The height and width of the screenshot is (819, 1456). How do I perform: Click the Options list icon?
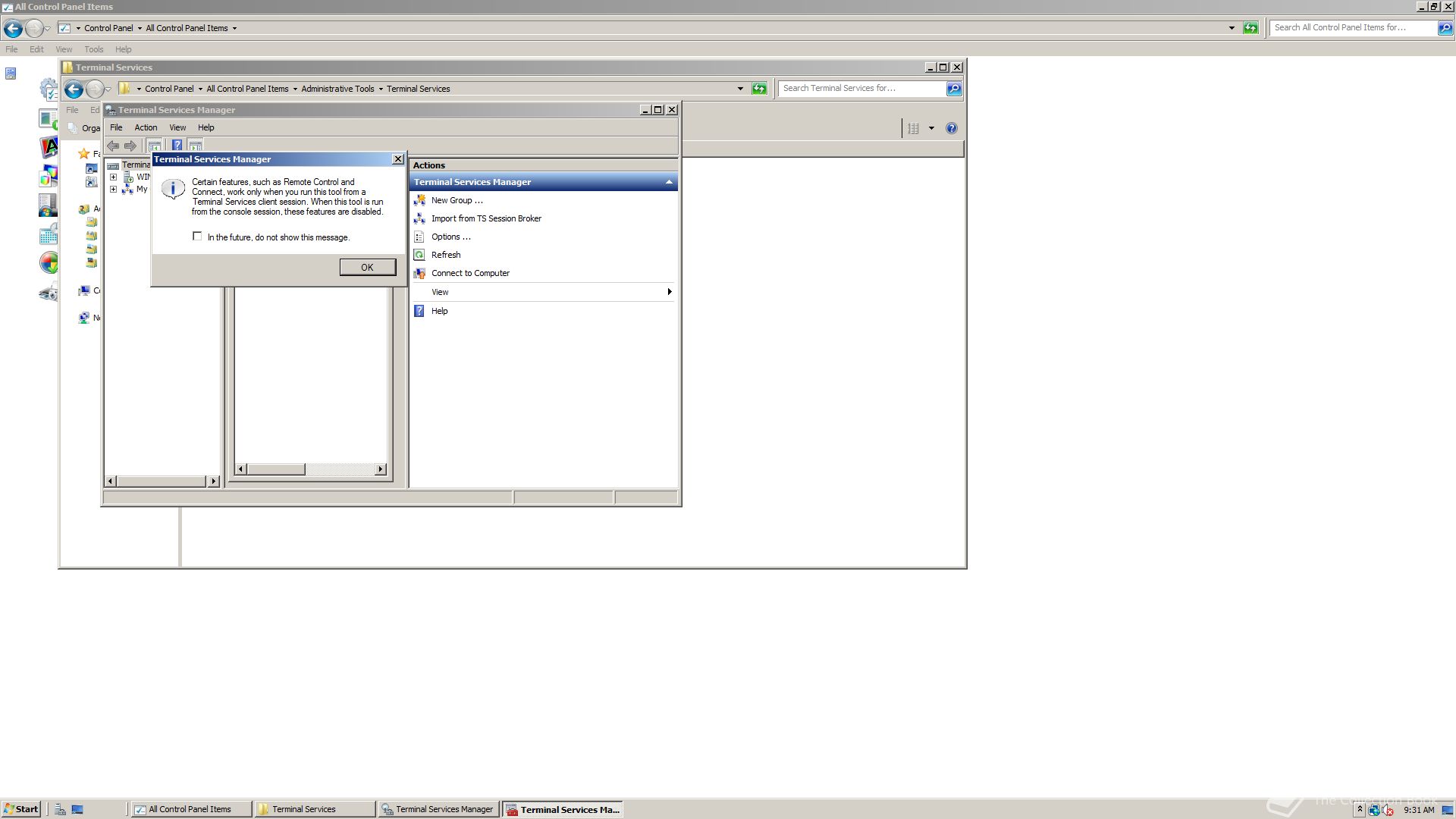click(x=419, y=237)
